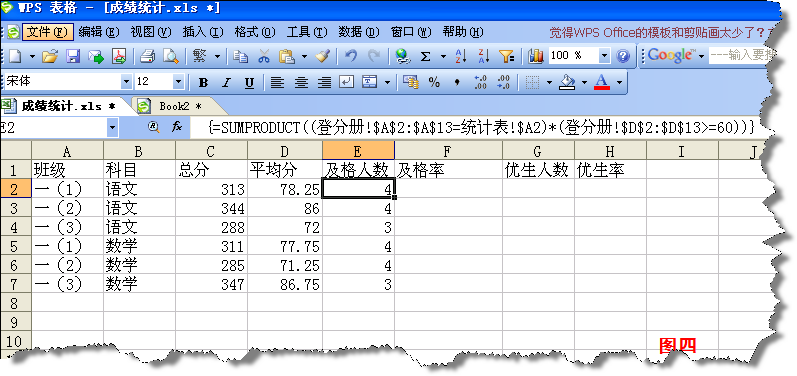Expand the 宋体 font name dropdown
Viewport: 797px width, 376px height.
point(126,82)
